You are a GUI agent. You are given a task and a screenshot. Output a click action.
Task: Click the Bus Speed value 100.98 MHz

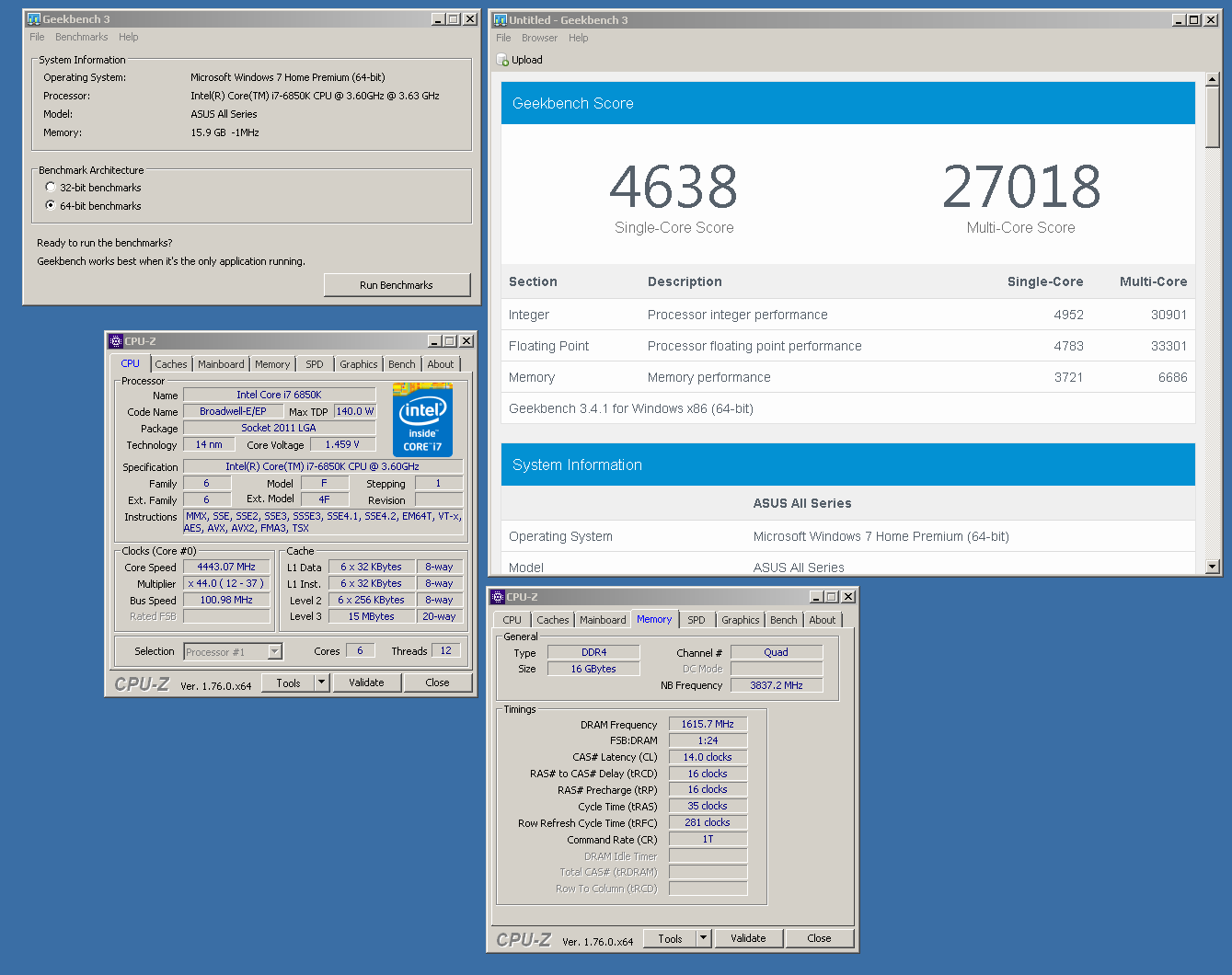tap(226, 600)
